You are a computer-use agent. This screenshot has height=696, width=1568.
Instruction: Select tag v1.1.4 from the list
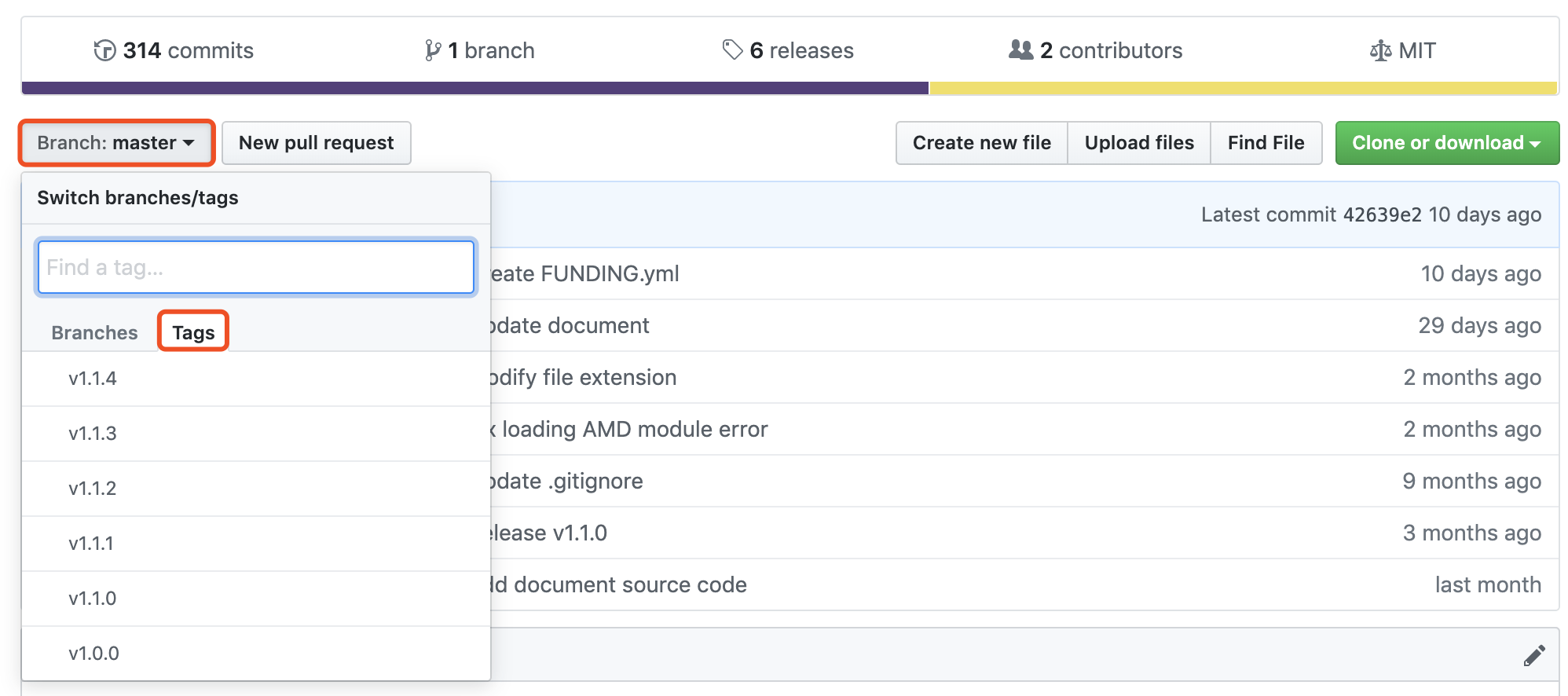[93, 379]
